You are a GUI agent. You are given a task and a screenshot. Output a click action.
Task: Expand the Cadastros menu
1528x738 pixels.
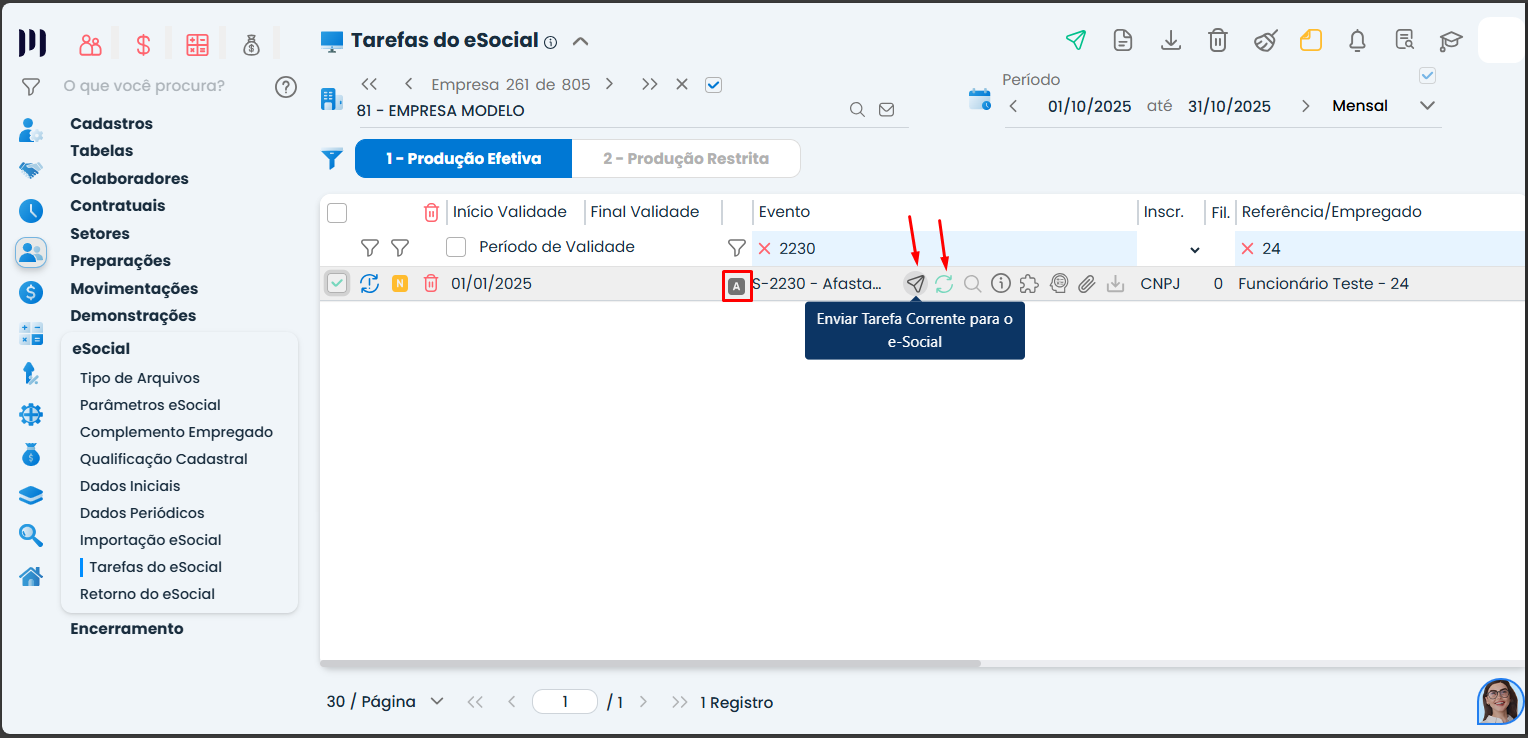tap(112, 124)
